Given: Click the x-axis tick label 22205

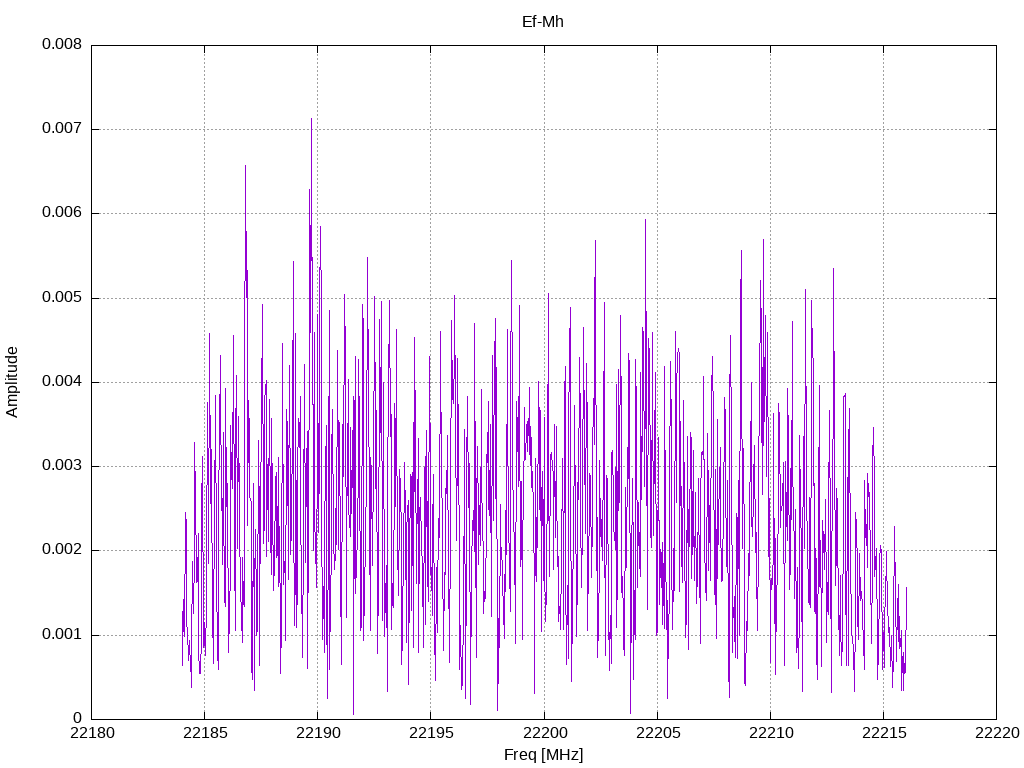Looking at the screenshot, I should click(x=658, y=733).
